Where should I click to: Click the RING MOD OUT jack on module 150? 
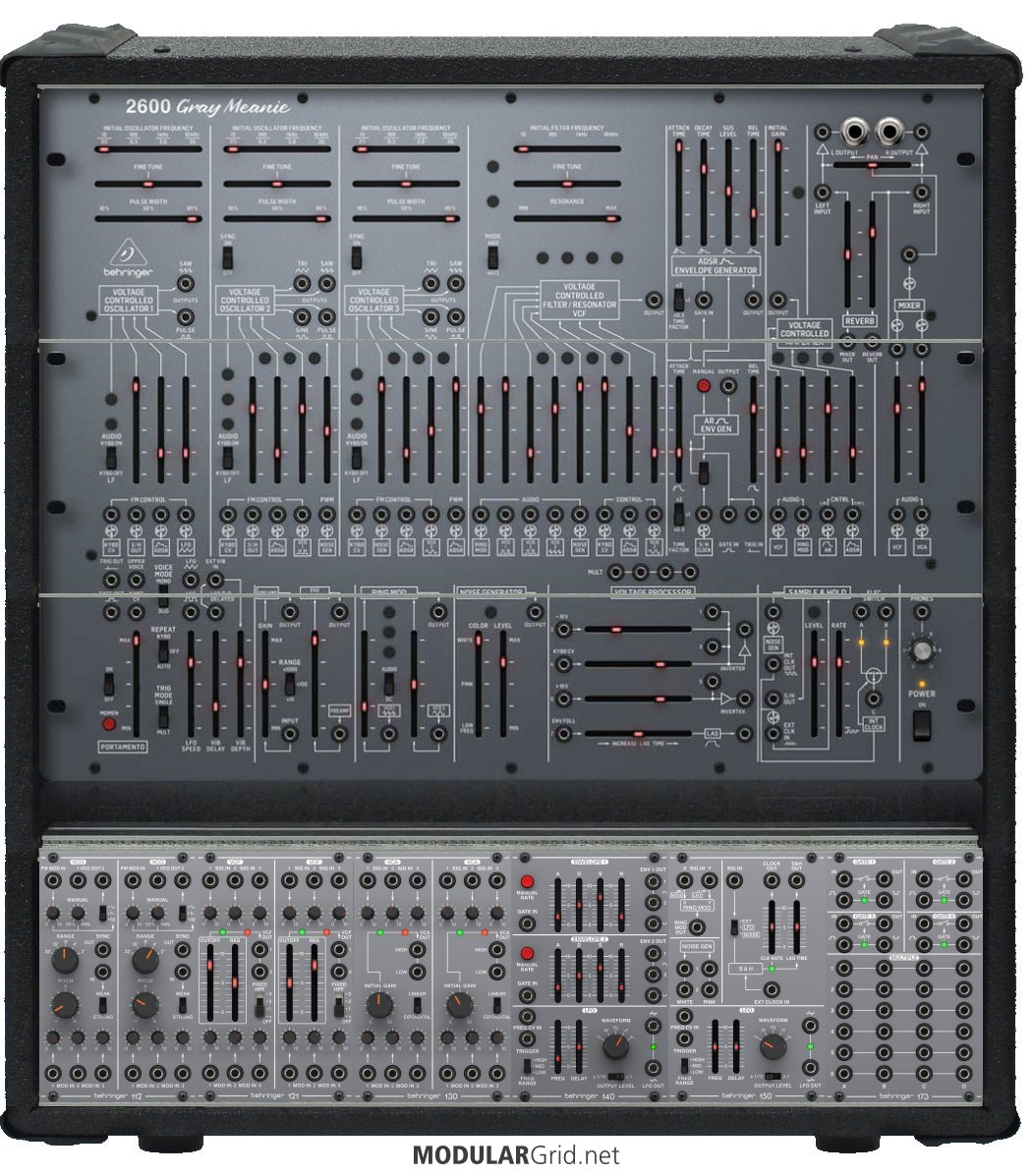click(x=697, y=927)
